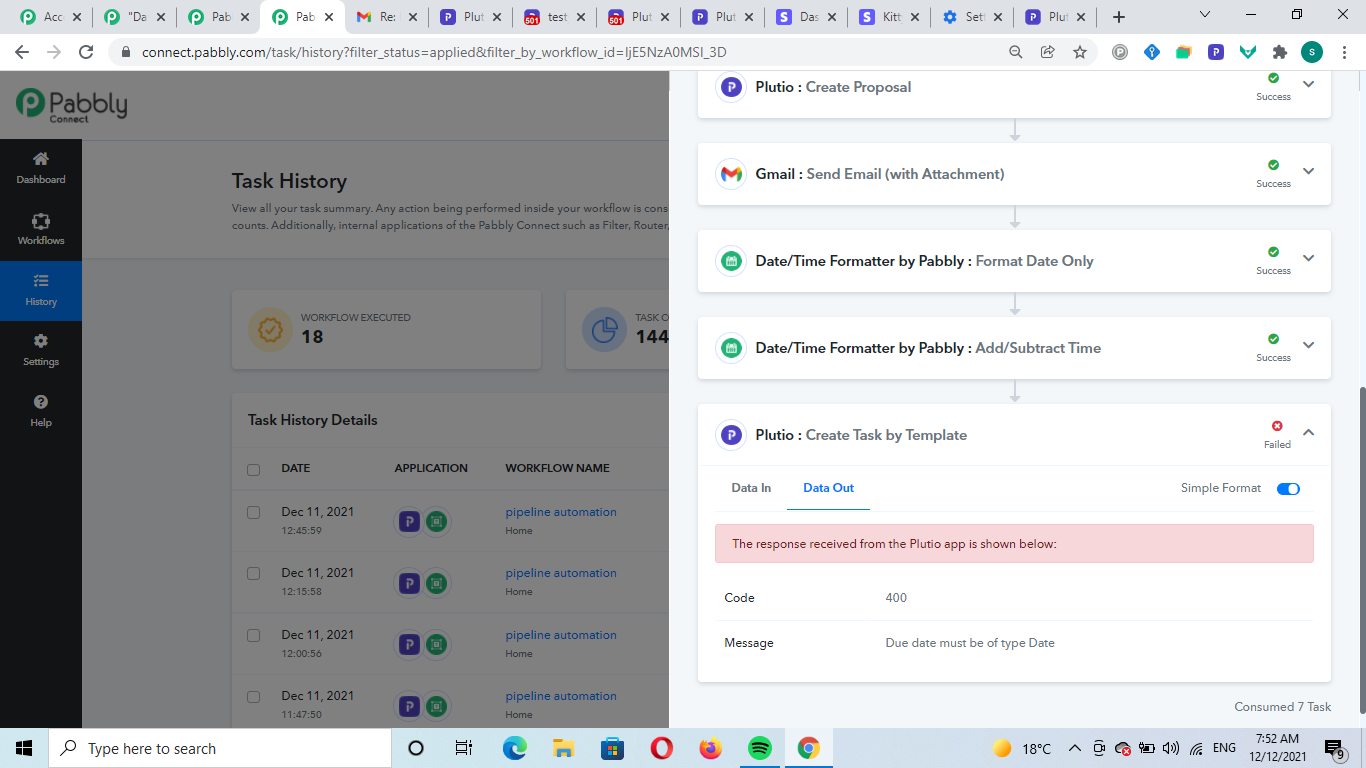Open the Chrome extensions puzzle icon

click(1279, 52)
